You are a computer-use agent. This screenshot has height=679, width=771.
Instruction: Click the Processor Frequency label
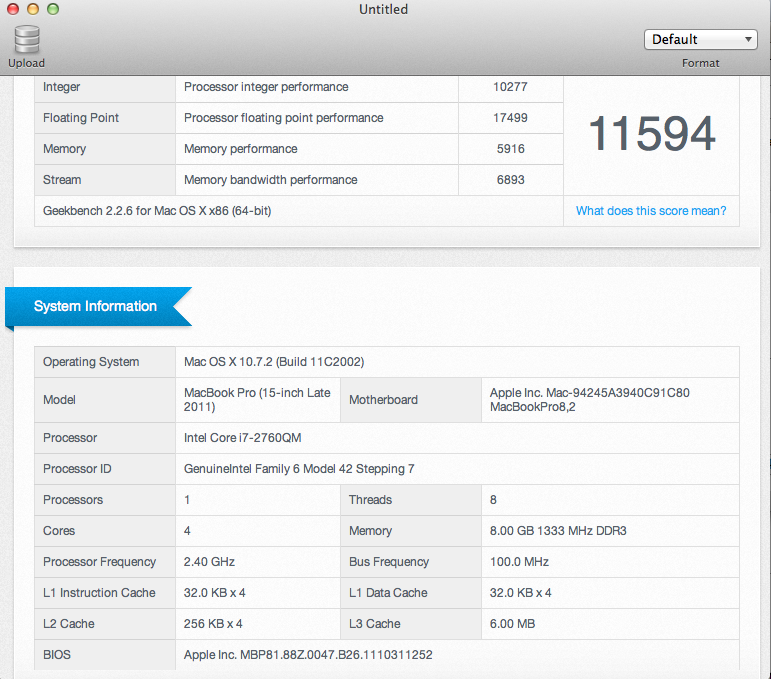[99, 562]
